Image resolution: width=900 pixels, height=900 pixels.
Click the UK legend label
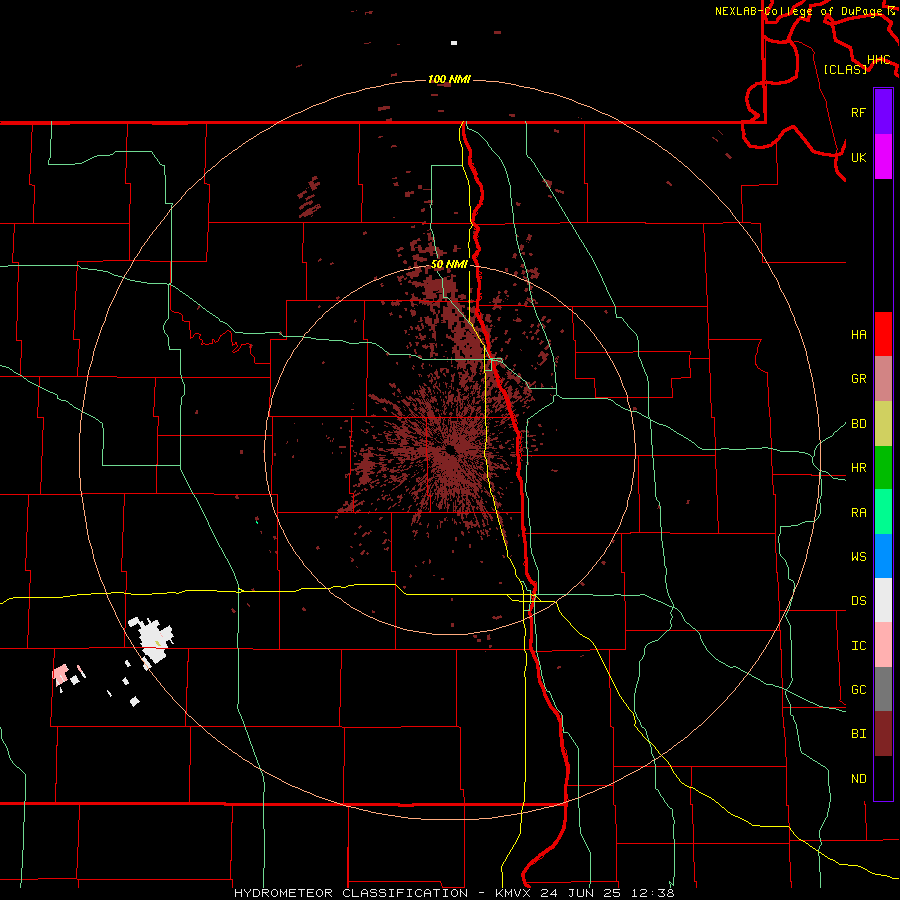pyautogui.click(x=858, y=157)
